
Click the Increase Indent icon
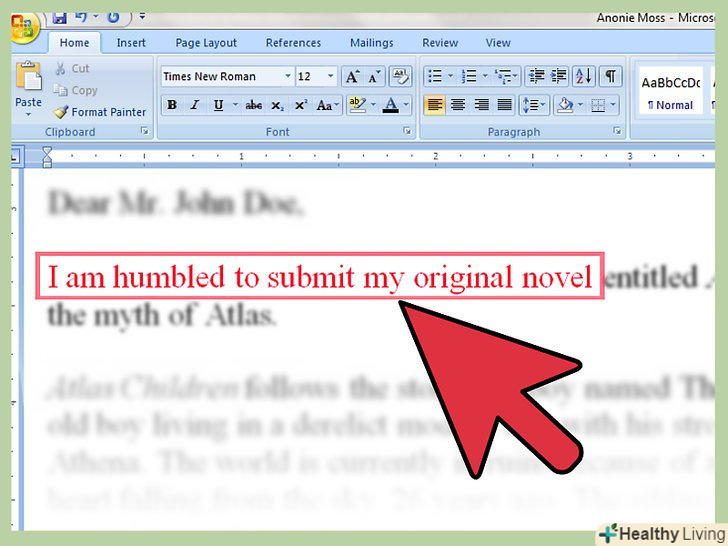[x=559, y=77]
